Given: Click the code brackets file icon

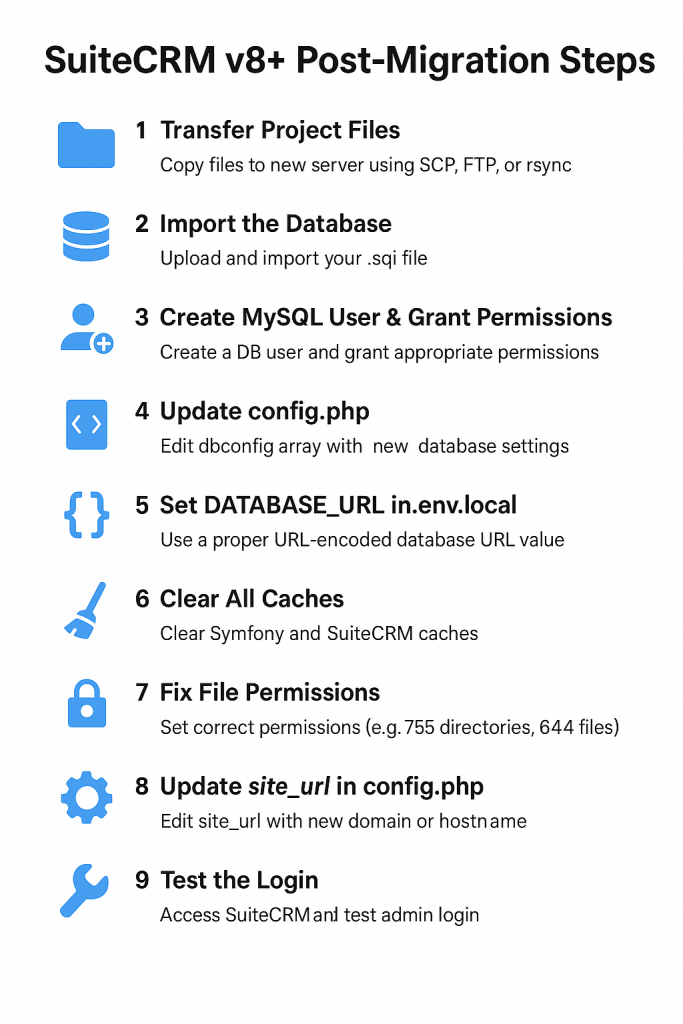Looking at the screenshot, I should pos(87,424).
